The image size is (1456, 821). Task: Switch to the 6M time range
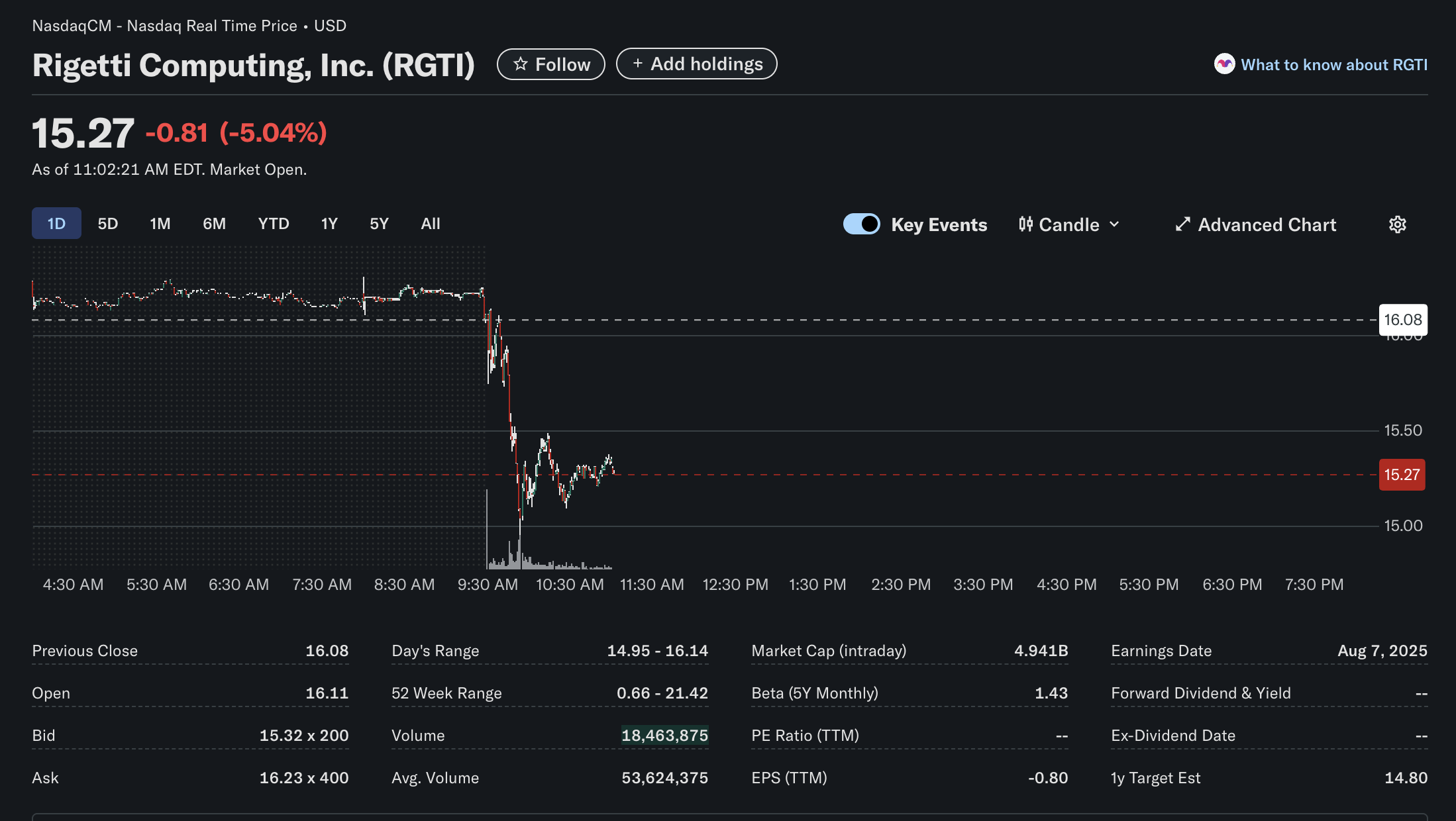214,224
